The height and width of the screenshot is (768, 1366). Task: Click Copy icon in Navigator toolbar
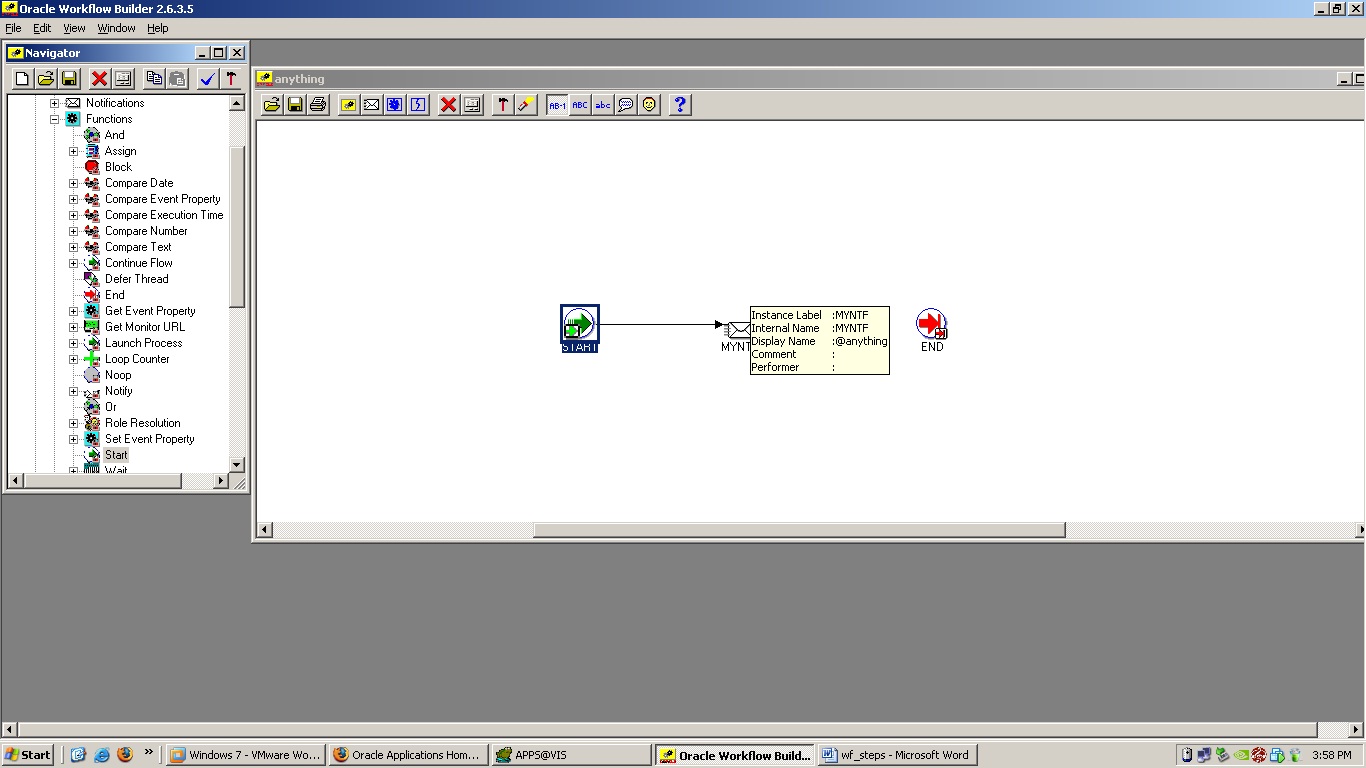pos(154,79)
